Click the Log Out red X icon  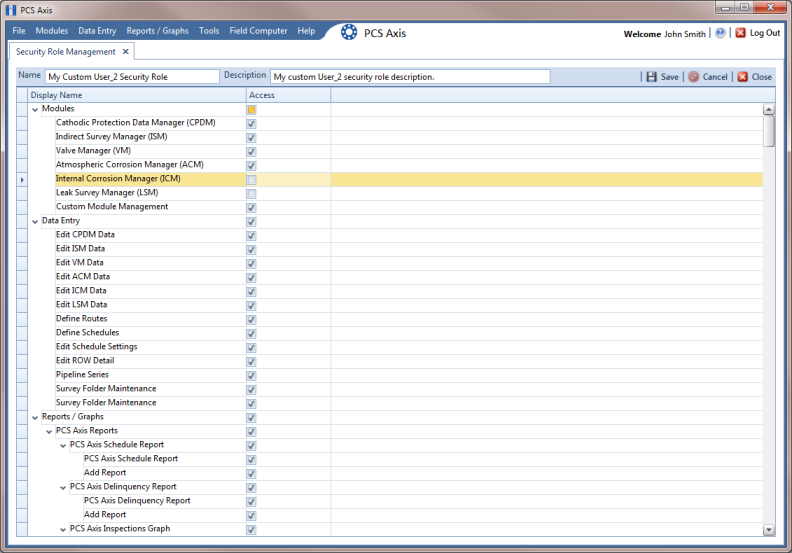(740, 33)
